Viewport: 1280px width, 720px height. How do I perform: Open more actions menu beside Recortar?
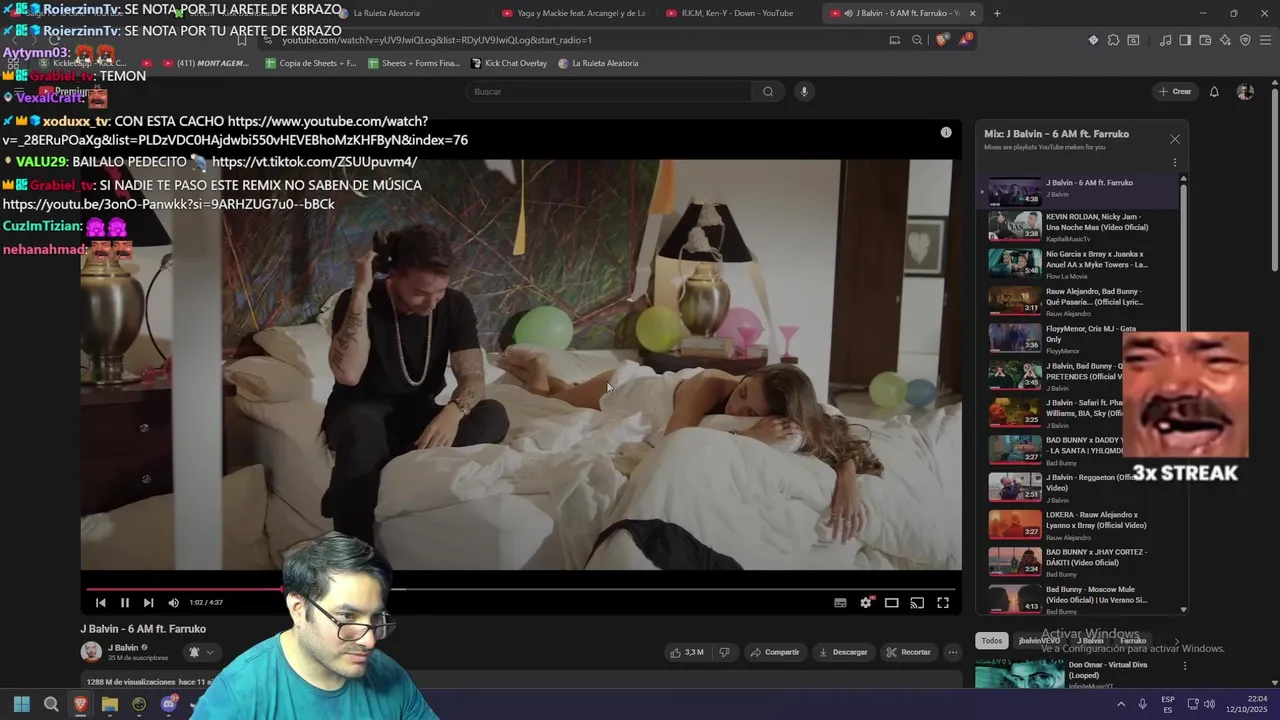[952, 652]
